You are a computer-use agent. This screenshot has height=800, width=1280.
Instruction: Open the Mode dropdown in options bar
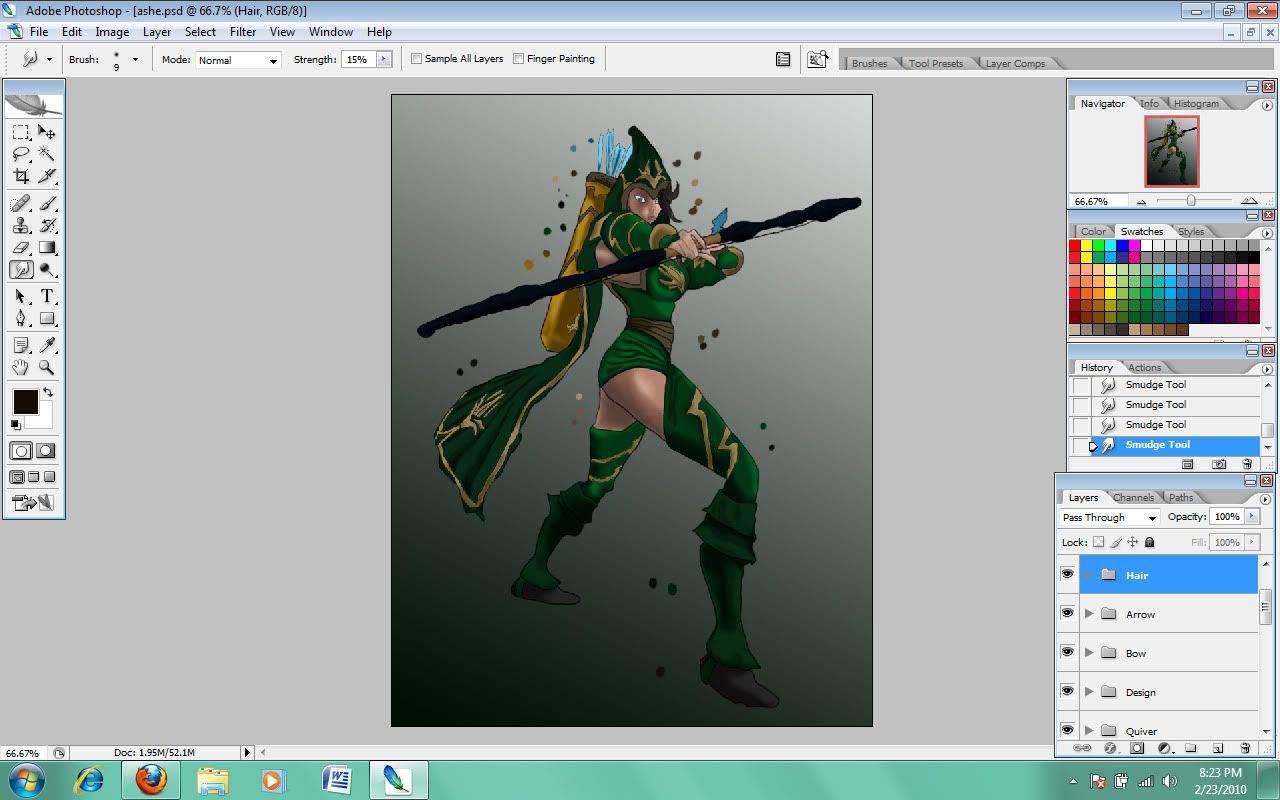click(x=238, y=60)
